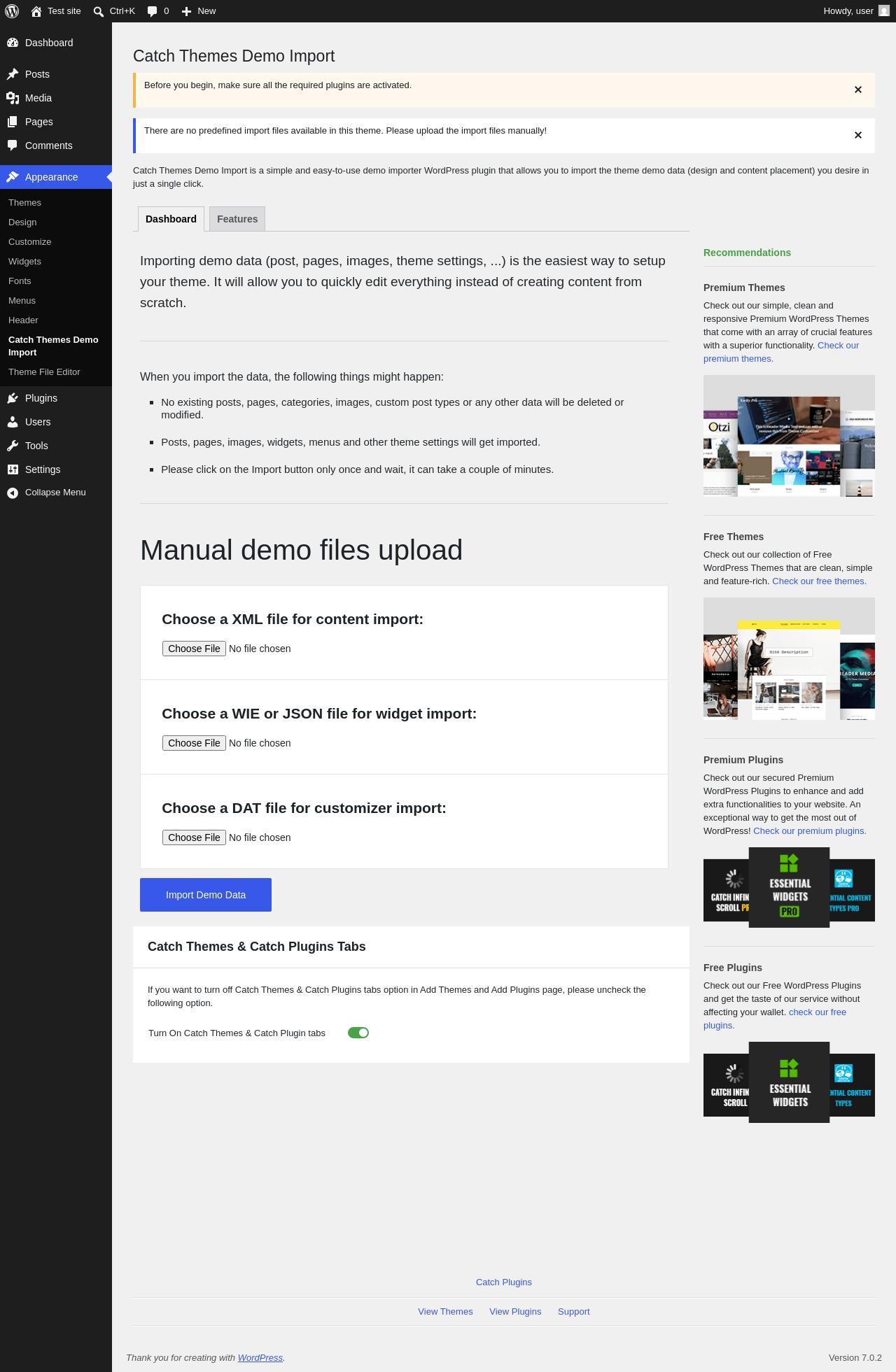The image size is (896, 1372).
Task: Click the View Themes footer link
Action: [445, 1312]
